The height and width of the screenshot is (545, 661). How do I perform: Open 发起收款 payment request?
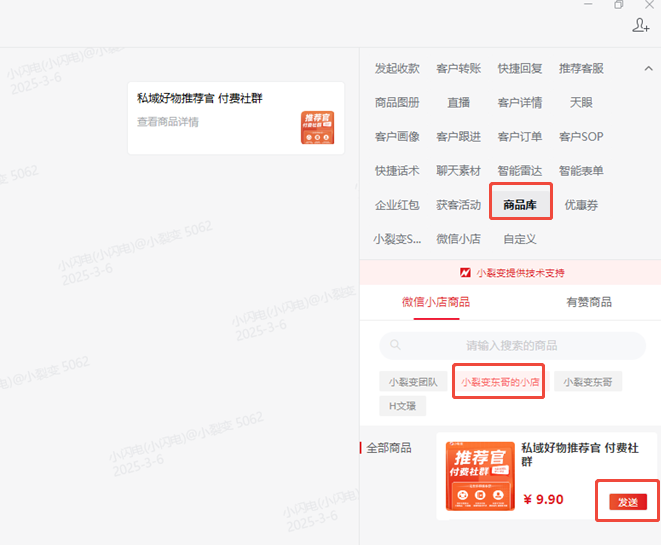tap(397, 68)
